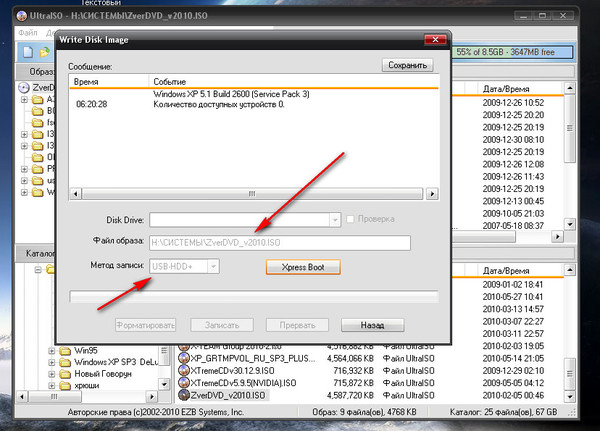
Task: Click the Записать button
Action: (222, 325)
